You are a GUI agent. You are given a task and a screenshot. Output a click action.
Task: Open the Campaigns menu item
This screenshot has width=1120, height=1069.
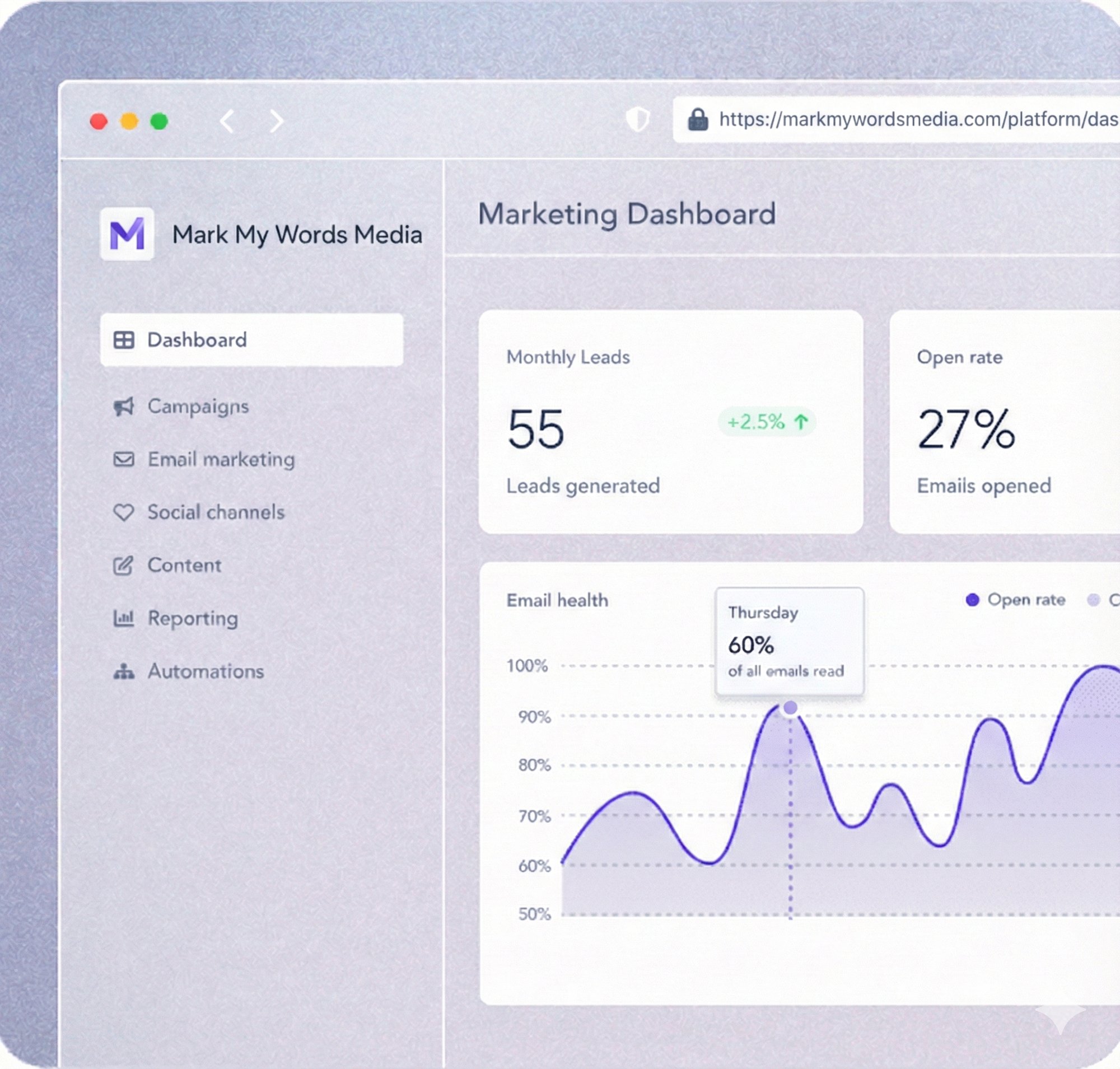(x=198, y=407)
